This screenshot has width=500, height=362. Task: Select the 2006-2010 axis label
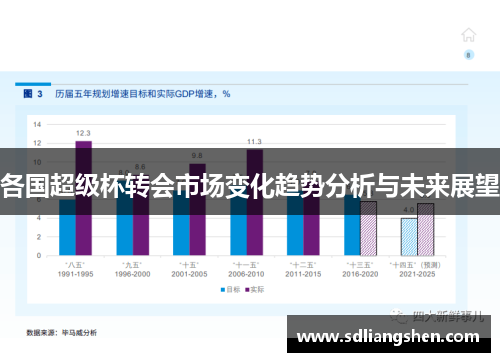tap(246, 274)
